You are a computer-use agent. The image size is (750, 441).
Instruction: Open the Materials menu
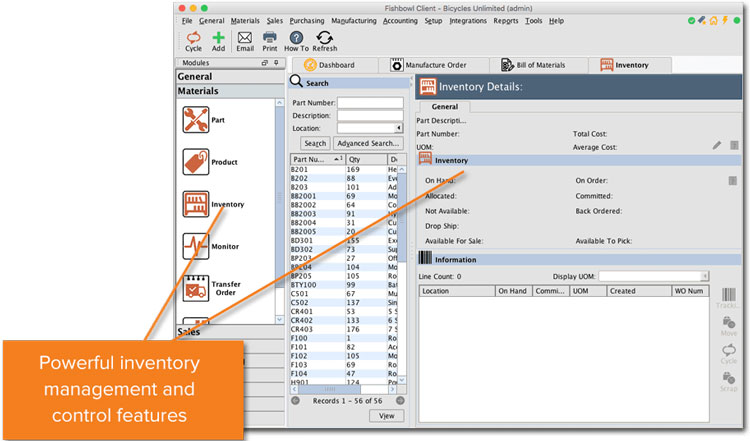(245, 21)
